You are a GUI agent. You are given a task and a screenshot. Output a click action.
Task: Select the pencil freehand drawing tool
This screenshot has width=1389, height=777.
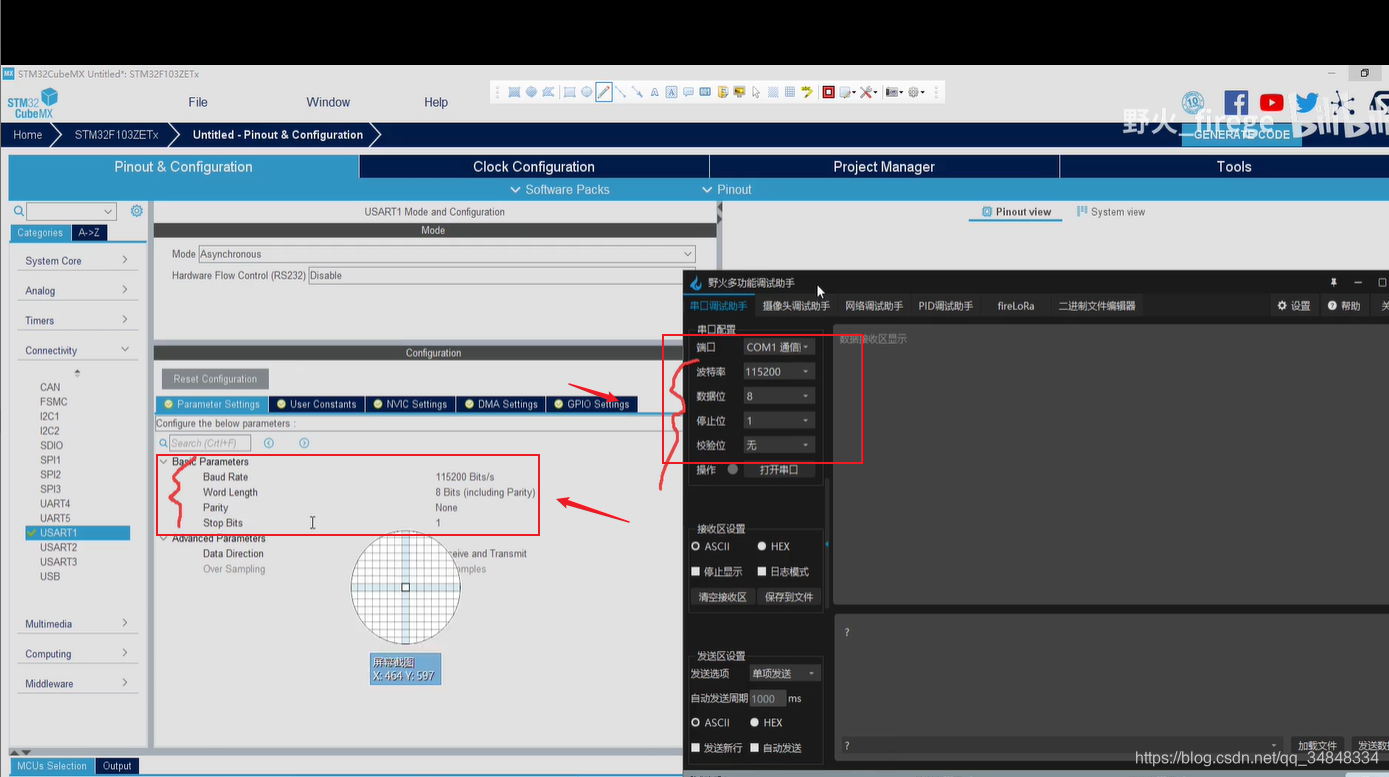tap(604, 92)
